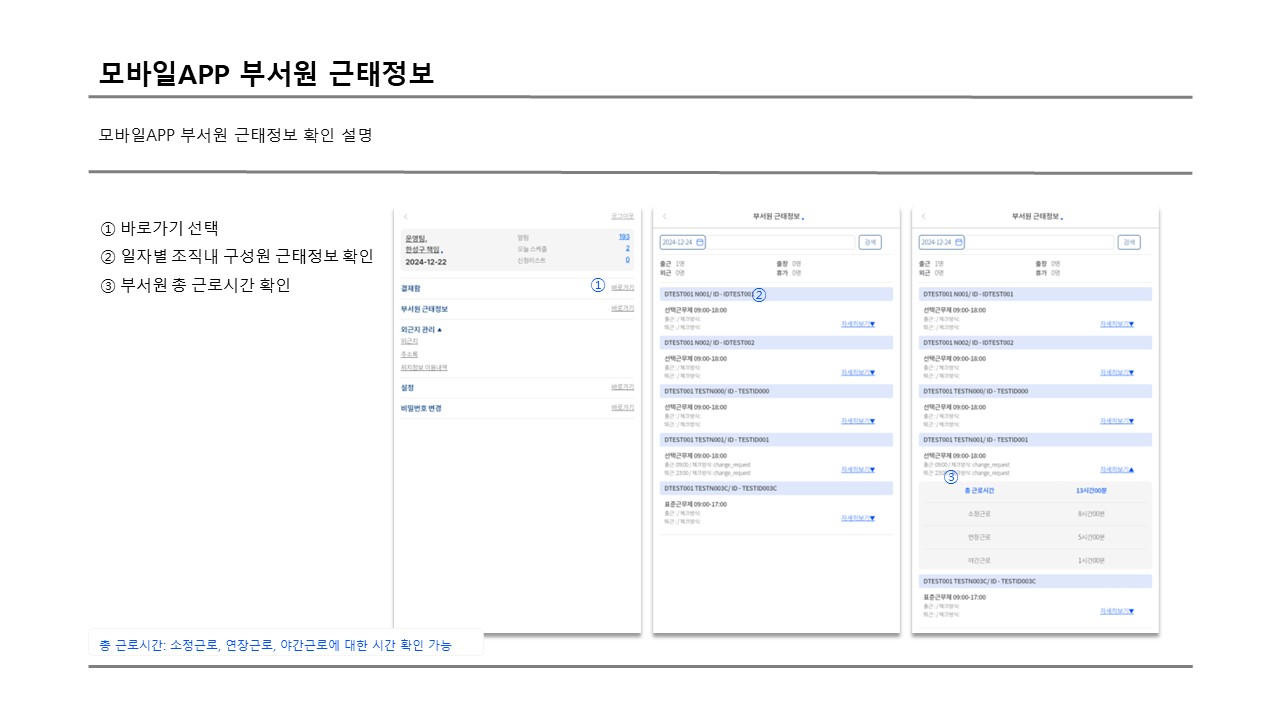Expand 자세히보기 for IDTEST001 on the right screen

(1117, 324)
